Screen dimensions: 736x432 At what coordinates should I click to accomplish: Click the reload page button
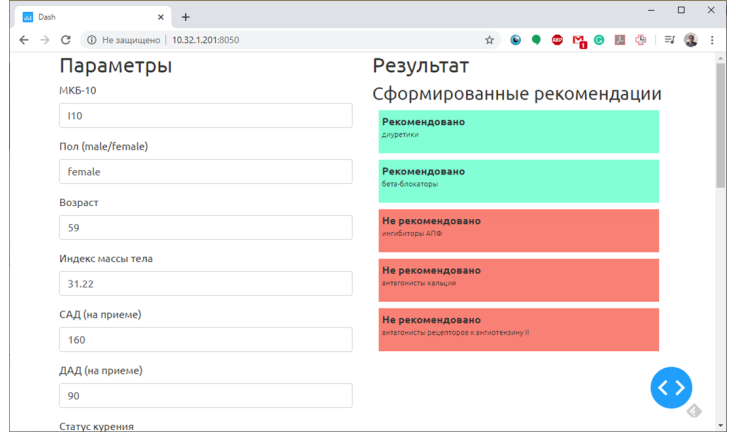pyautogui.click(x=66, y=40)
